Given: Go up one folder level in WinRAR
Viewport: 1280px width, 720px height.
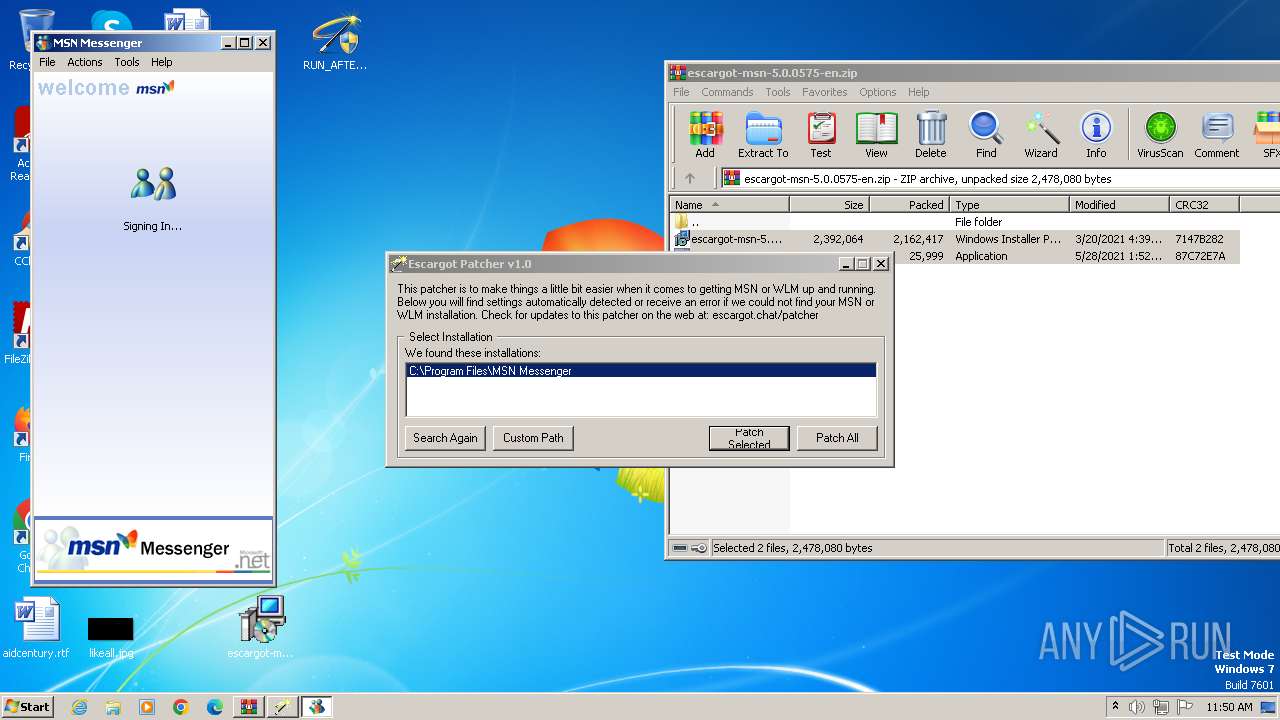Looking at the screenshot, I should coord(690,179).
